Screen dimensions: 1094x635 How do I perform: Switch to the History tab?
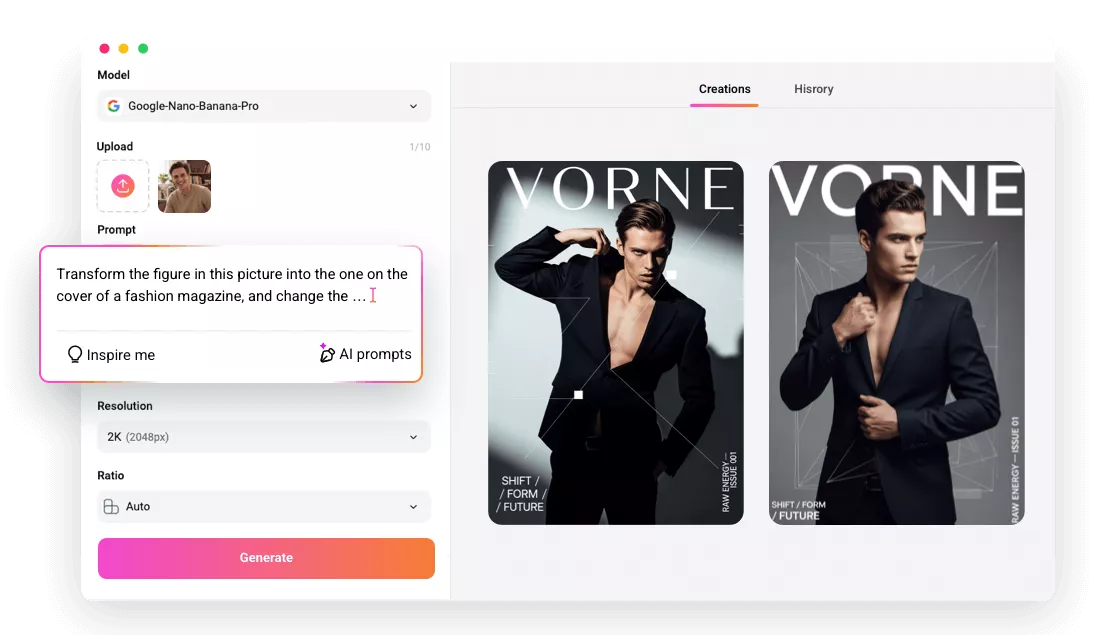point(813,89)
